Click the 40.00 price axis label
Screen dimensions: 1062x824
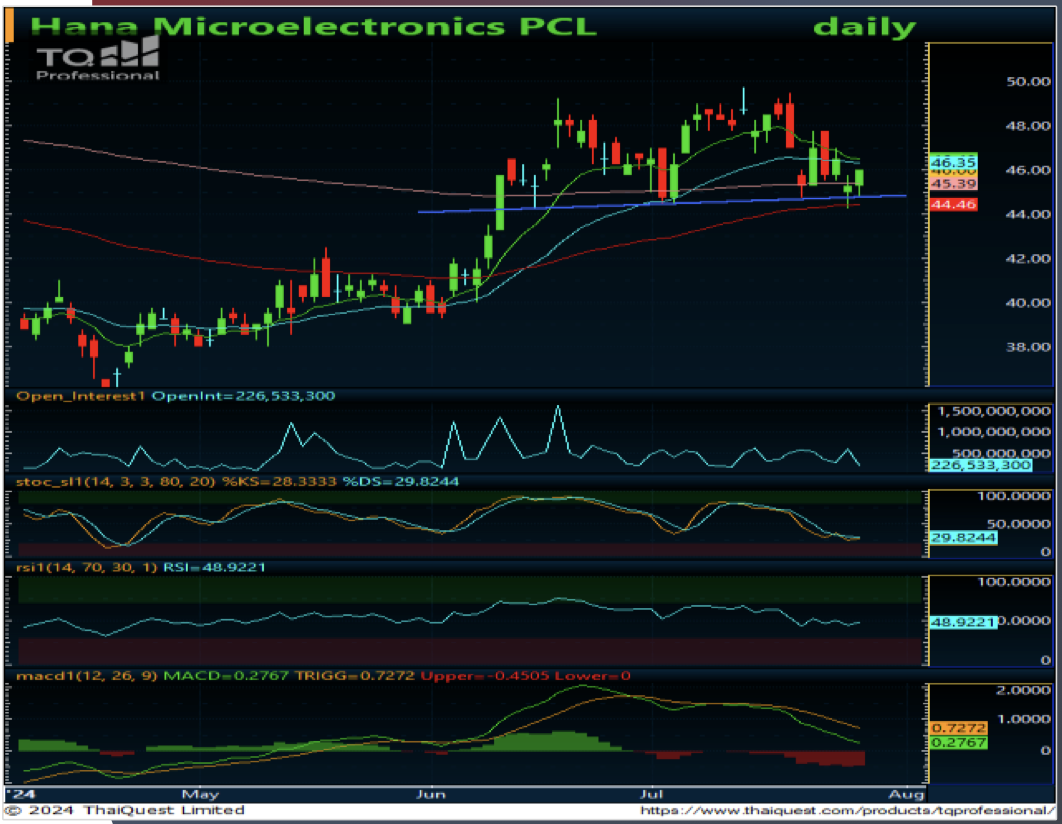(1028, 303)
